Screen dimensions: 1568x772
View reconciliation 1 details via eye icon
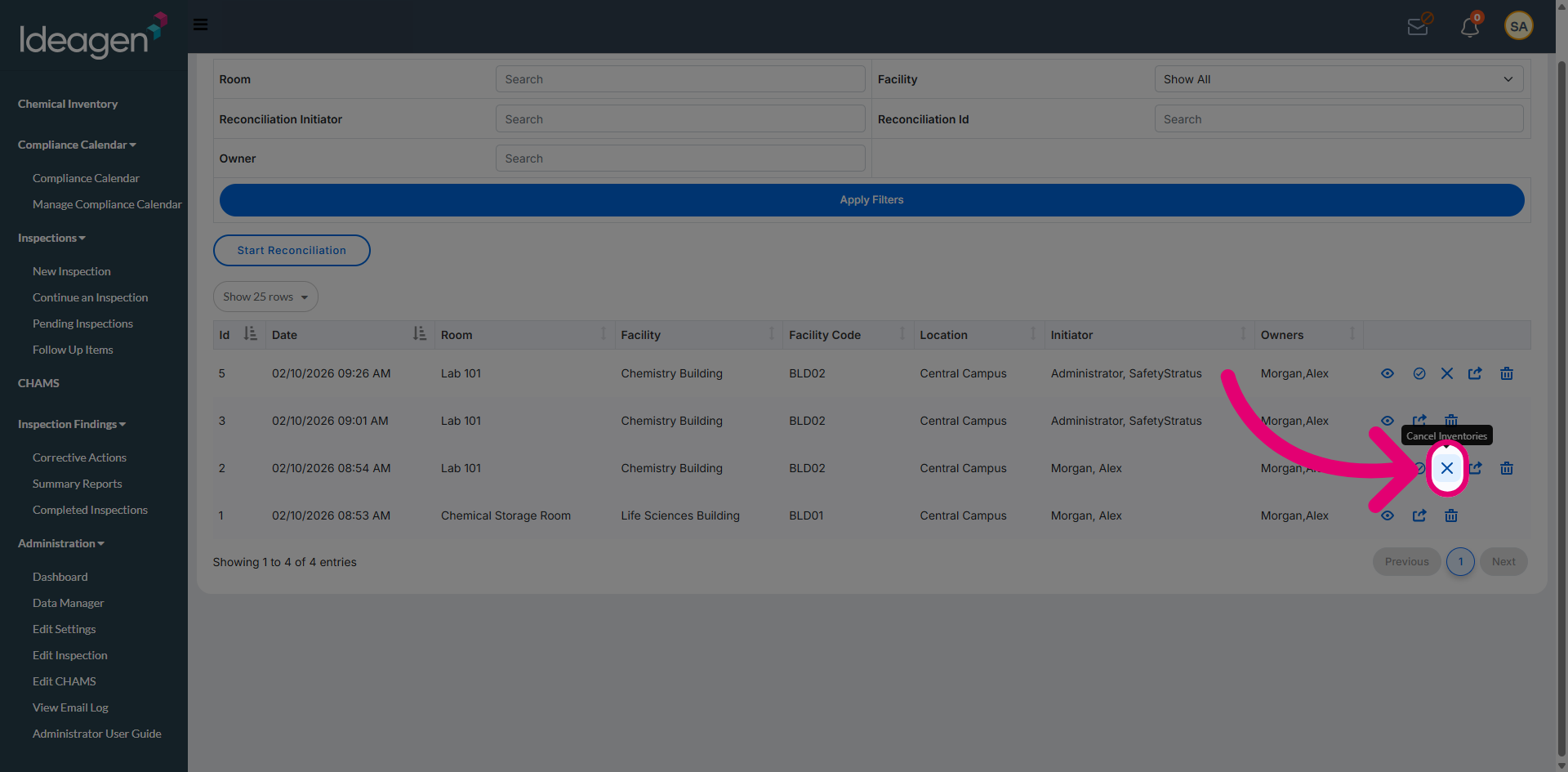[1387, 515]
